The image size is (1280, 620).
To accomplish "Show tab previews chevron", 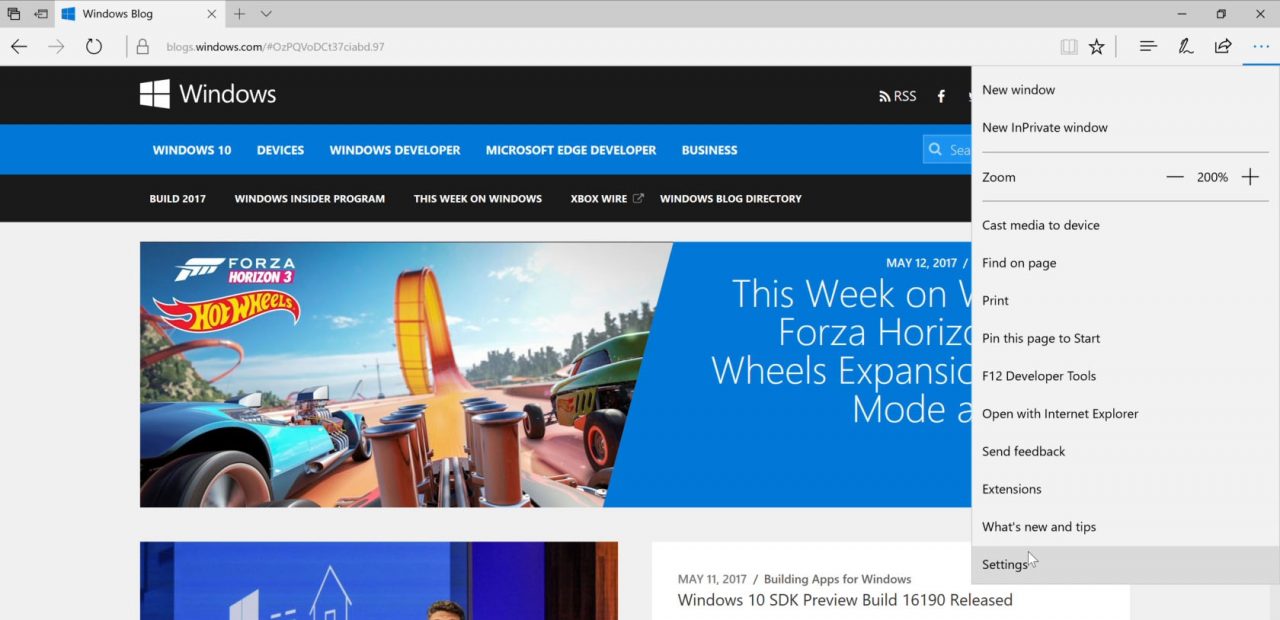I will 266,14.
